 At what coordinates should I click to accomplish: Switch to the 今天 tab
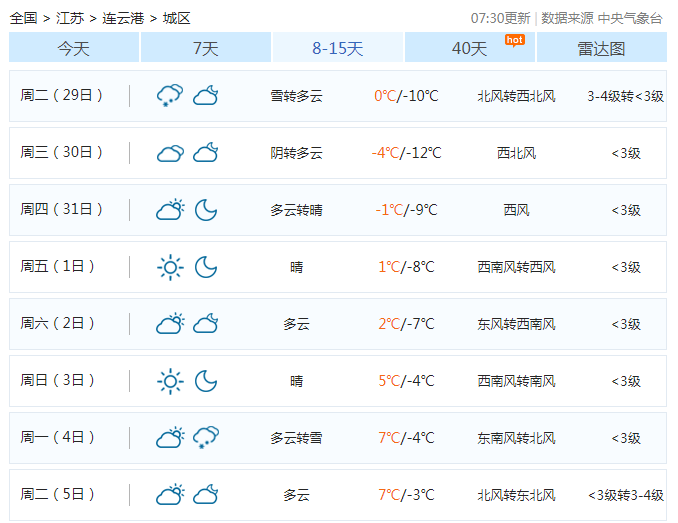tap(74, 48)
